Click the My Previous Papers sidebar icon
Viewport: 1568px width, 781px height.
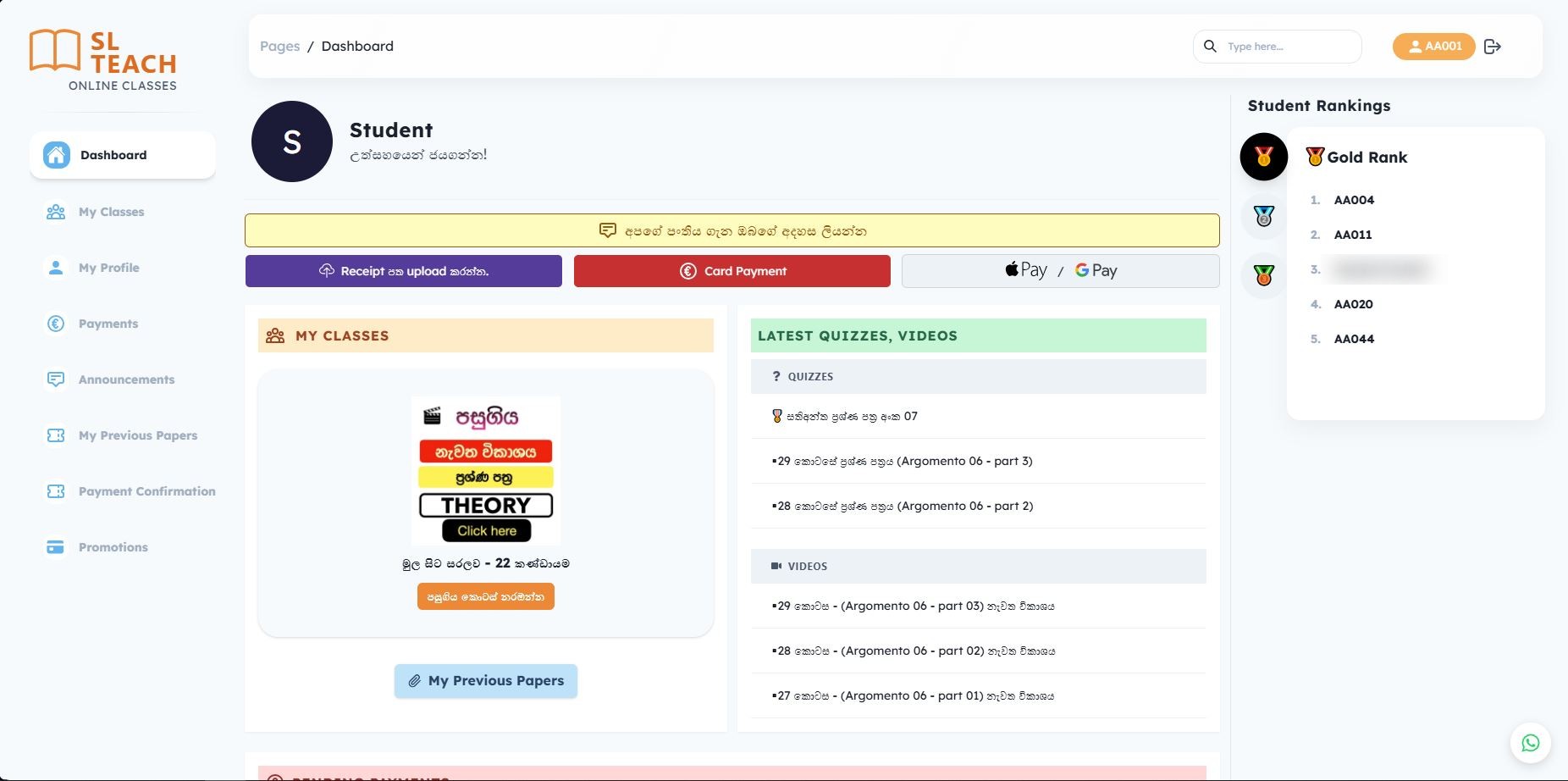(56, 435)
